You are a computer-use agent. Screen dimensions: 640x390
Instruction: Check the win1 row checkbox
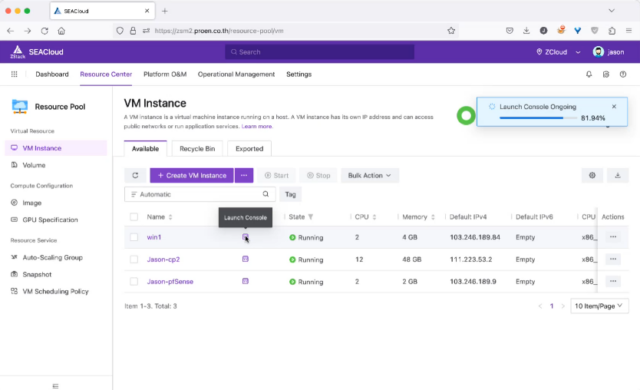134,237
